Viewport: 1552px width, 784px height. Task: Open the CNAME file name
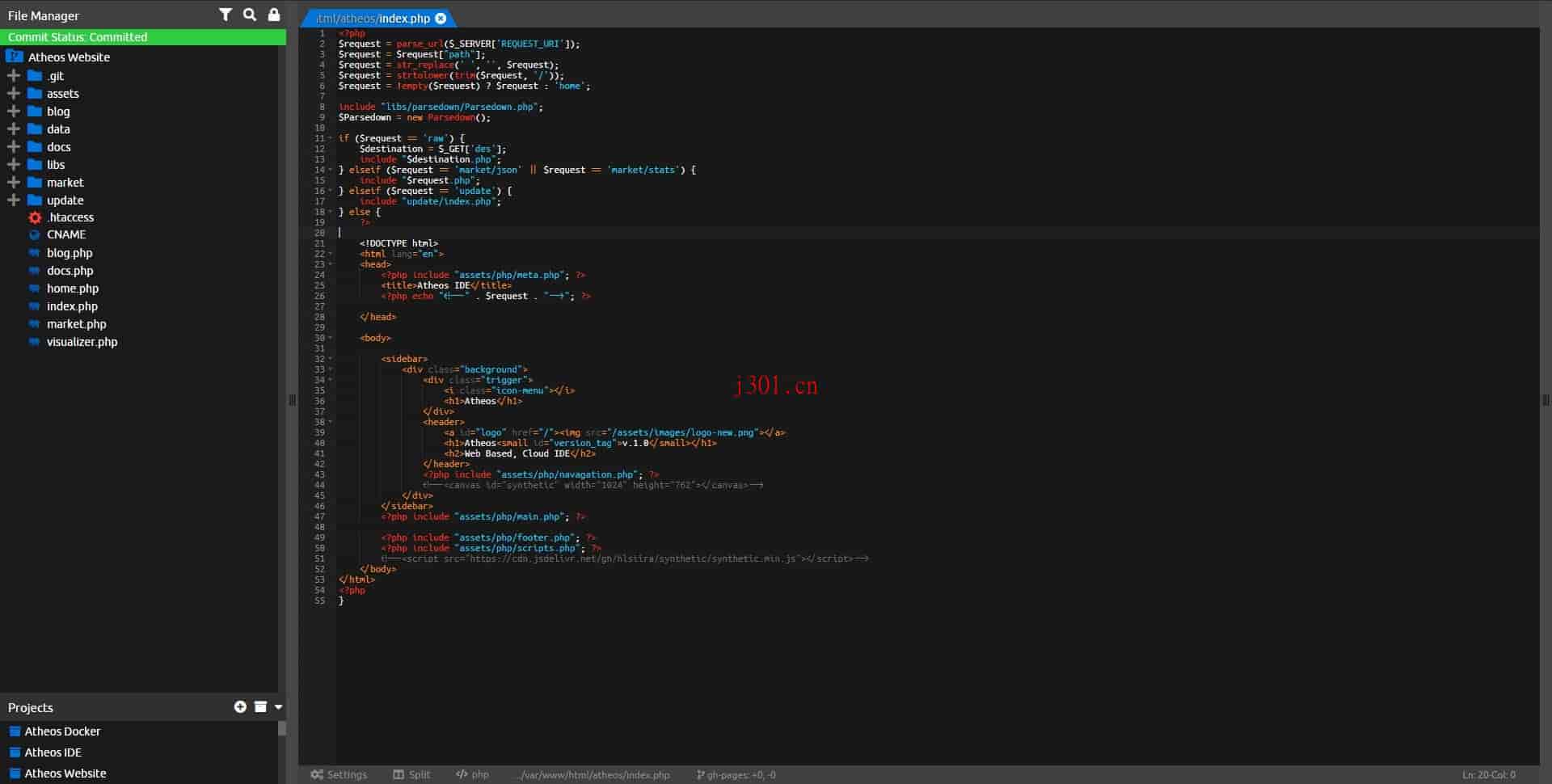point(66,235)
